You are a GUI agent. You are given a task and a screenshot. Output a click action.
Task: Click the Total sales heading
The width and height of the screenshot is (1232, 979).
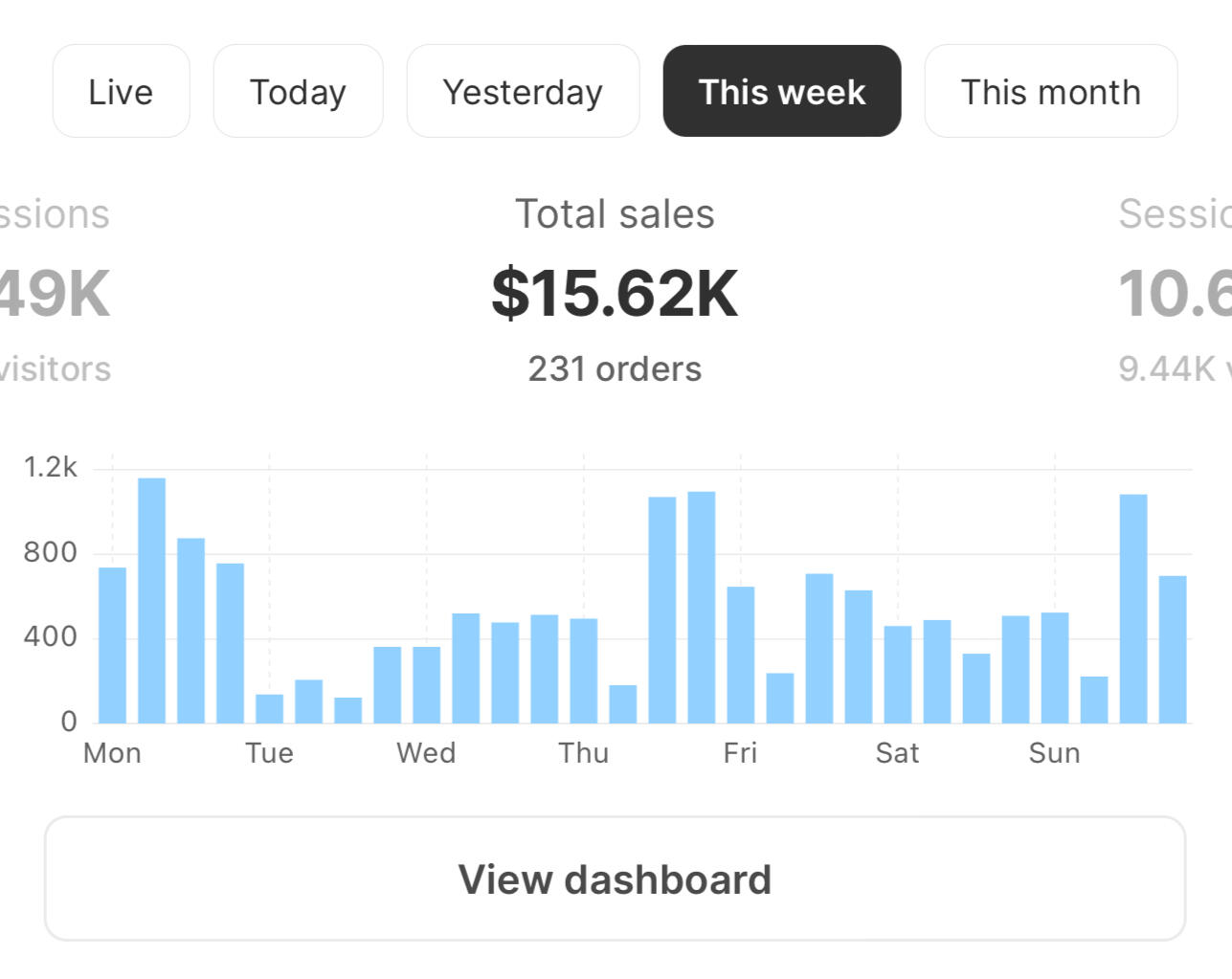pyautogui.click(x=615, y=214)
